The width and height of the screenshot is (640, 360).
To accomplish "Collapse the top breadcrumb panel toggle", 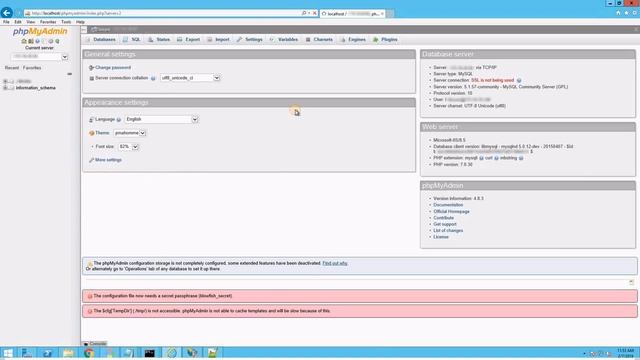I will (x=84, y=29).
